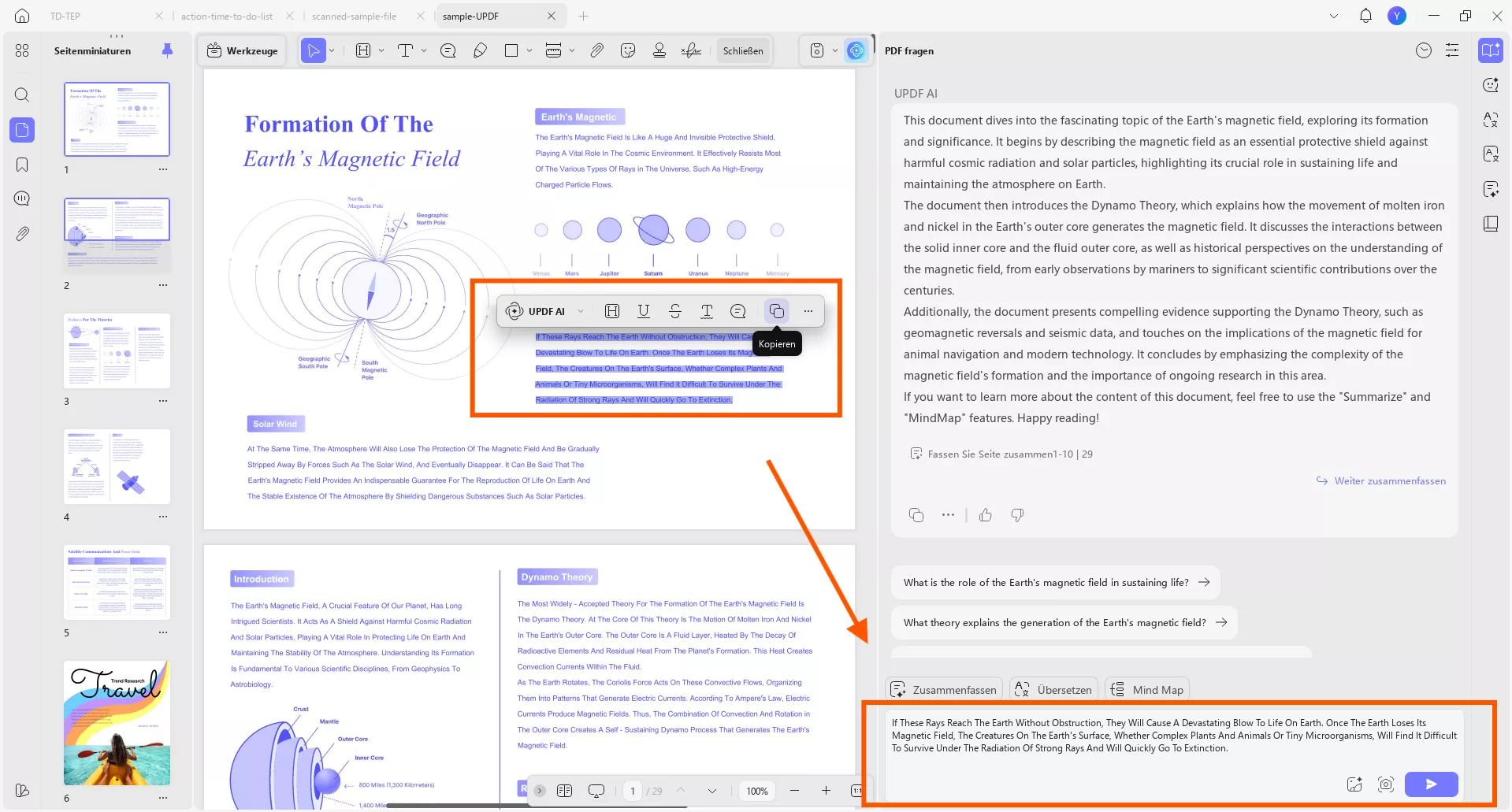This screenshot has height=812, width=1512.
Task: Highlight selected text via floating toolbar
Action: click(612, 311)
